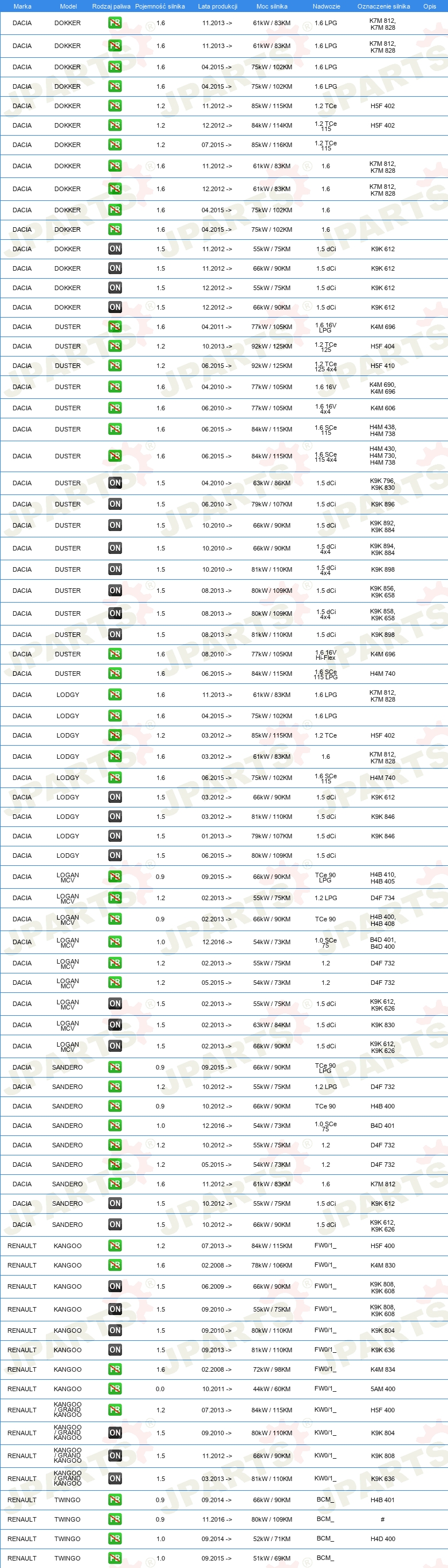The height and width of the screenshot is (1568, 448).
Task: Click the 'K9K 796, K9K 830' engine cell
Action: (383, 484)
